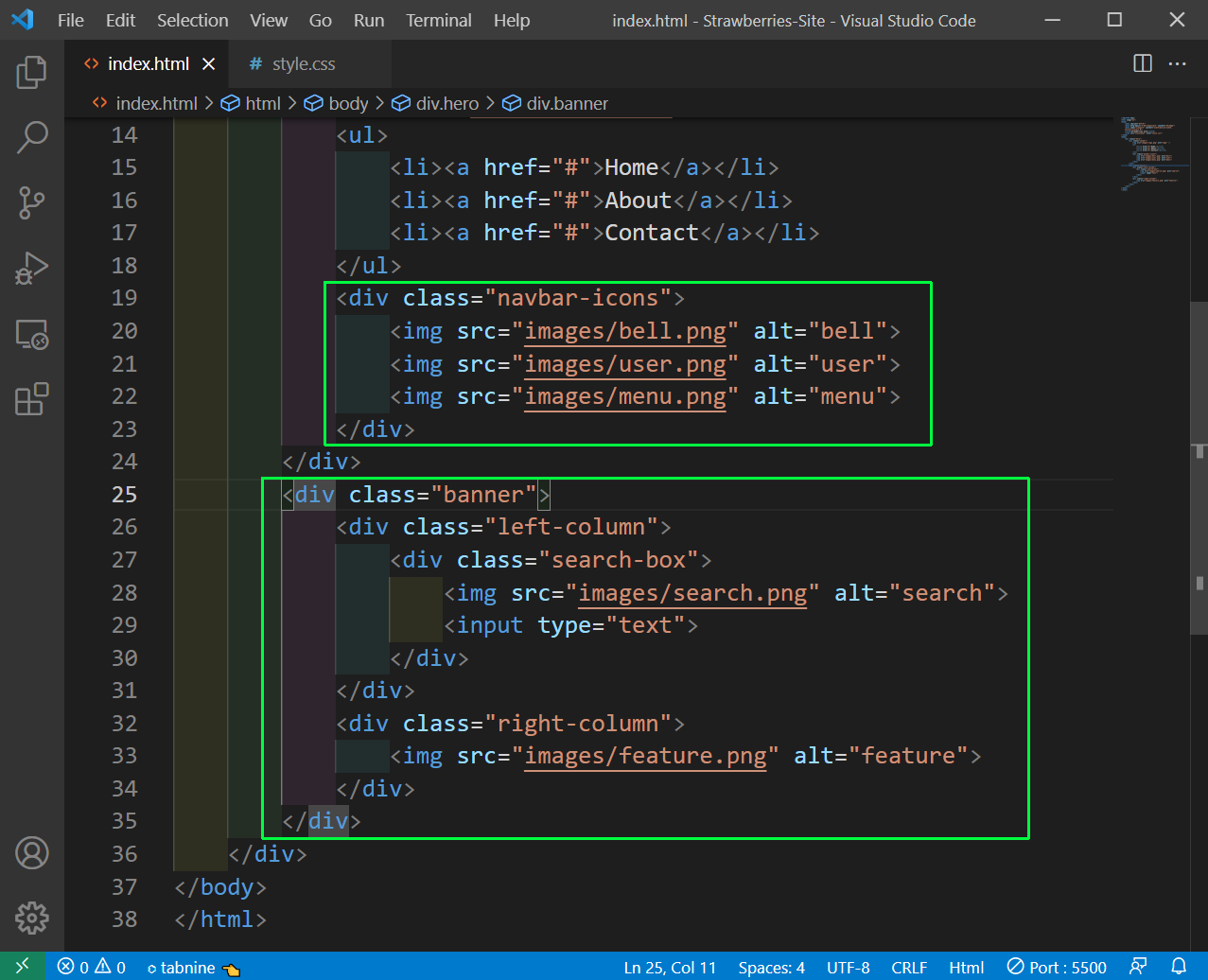
Task: Open the Help menu
Action: (512, 20)
